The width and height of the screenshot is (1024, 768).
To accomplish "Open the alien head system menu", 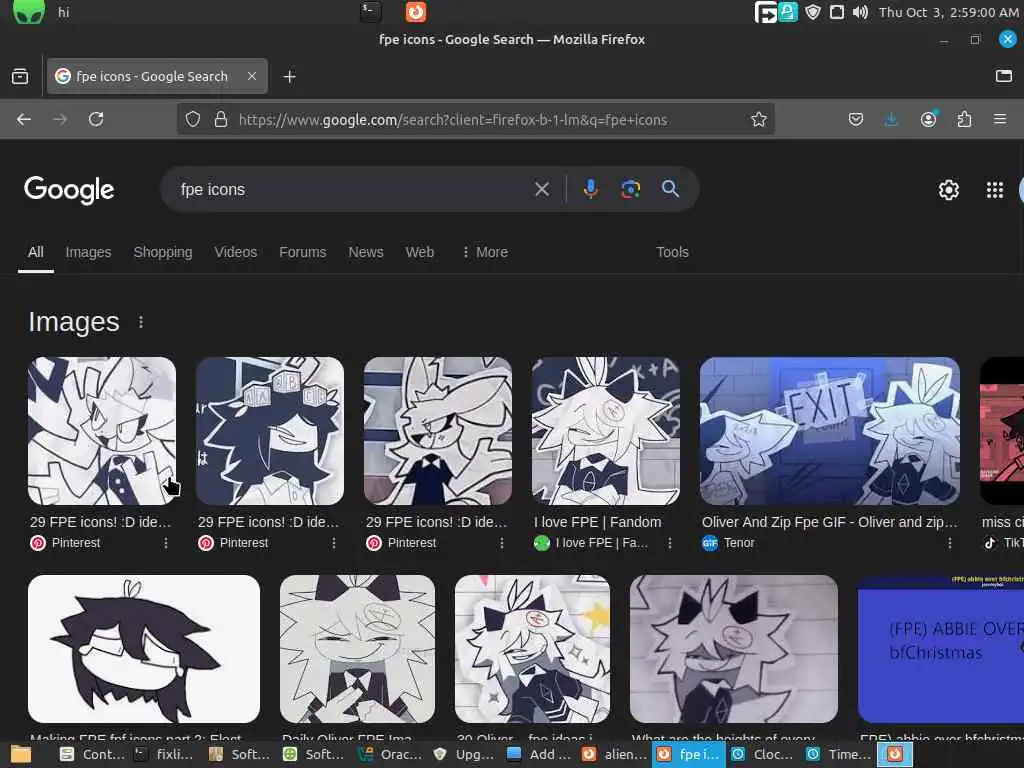I will coord(29,12).
